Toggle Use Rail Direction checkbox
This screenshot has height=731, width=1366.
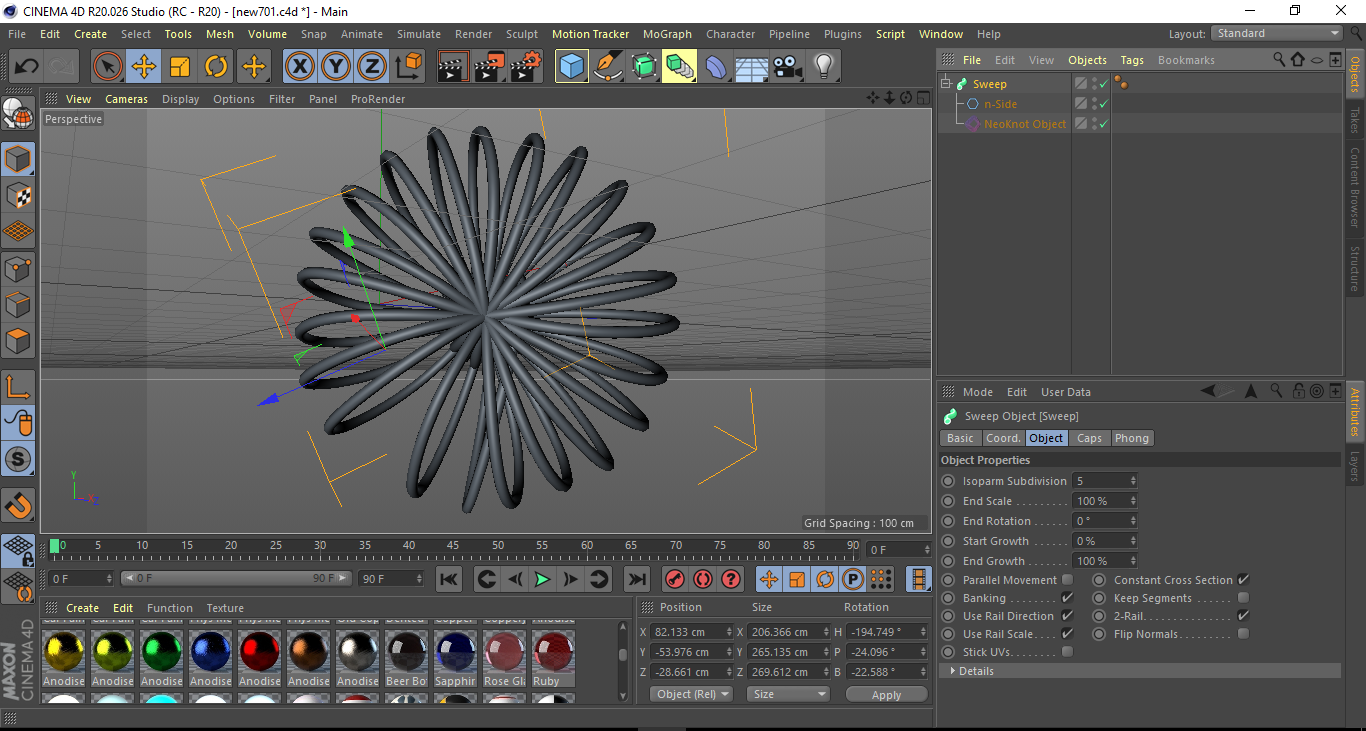[1067, 616]
